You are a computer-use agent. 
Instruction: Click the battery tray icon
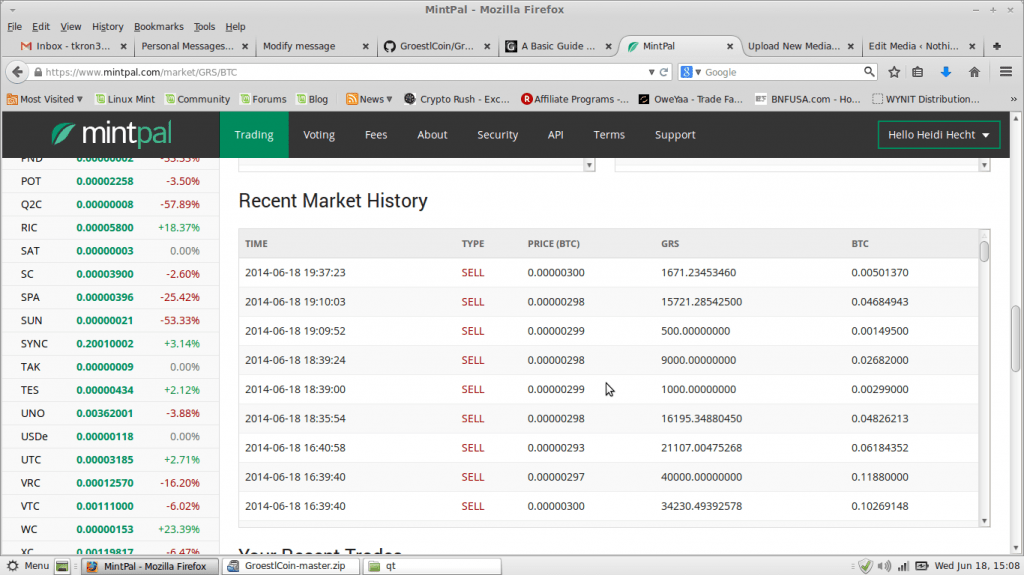(921, 566)
